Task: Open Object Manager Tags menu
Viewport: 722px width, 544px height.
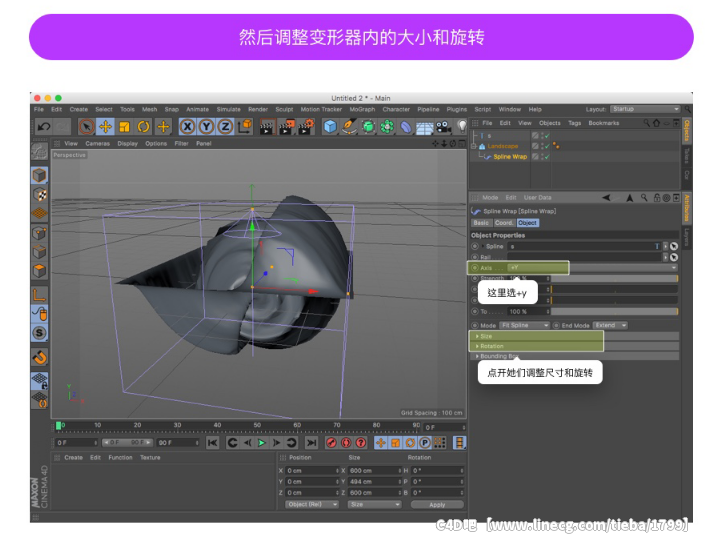Action: click(x=574, y=123)
